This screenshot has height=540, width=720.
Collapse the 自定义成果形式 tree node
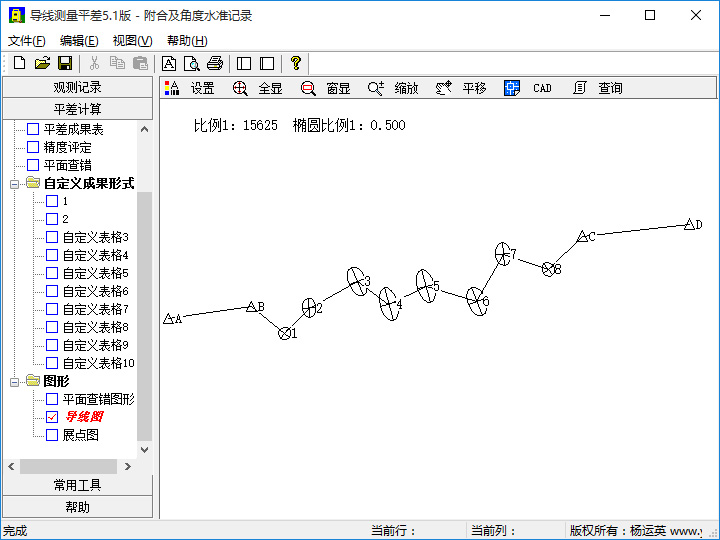click(x=15, y=183)
